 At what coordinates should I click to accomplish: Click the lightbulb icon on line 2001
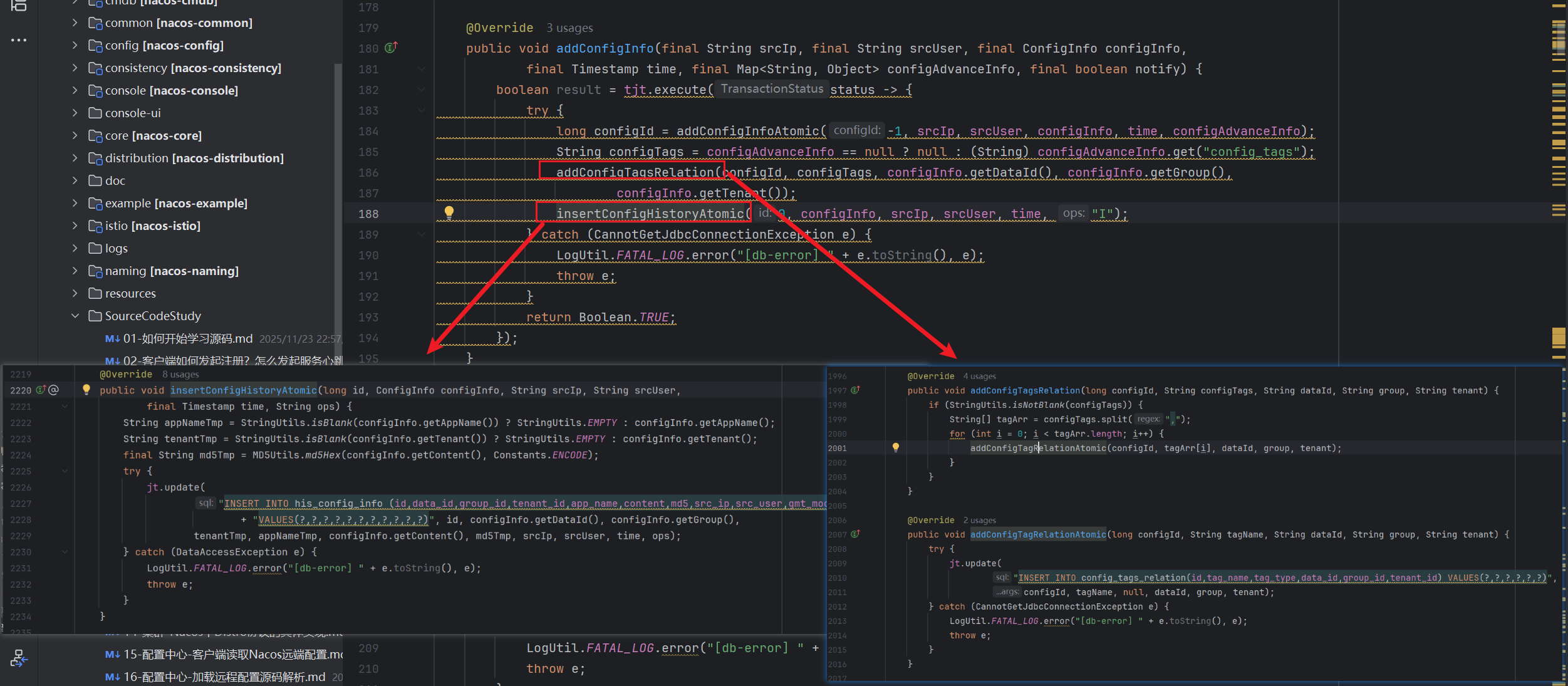coord(896,447)
